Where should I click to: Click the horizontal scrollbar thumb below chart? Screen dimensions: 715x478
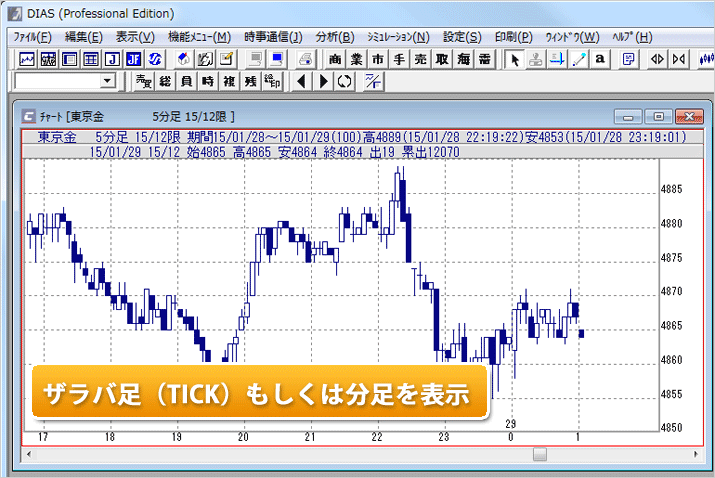point(540,453)
